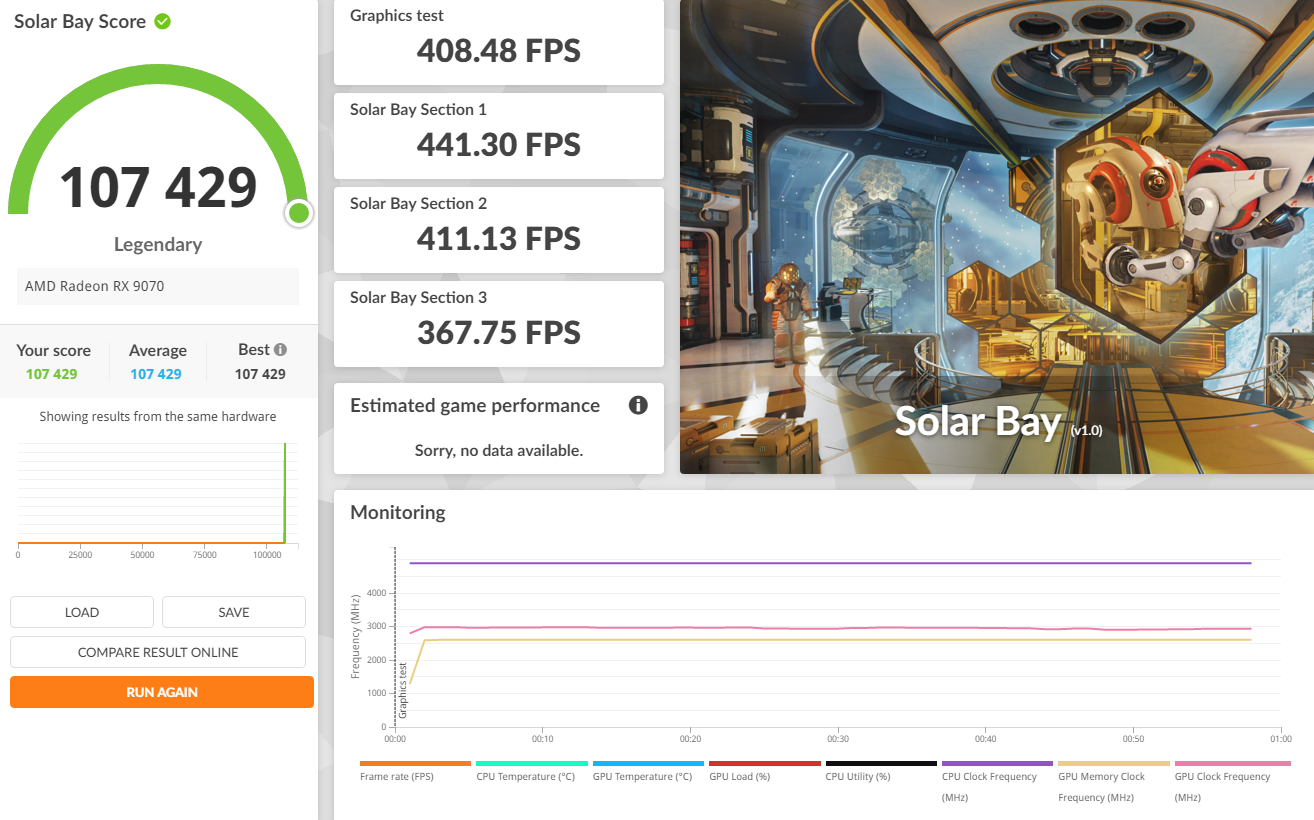Click the Legendary rating label
This screenshot has width=1314, height=820.
point(158,244)
